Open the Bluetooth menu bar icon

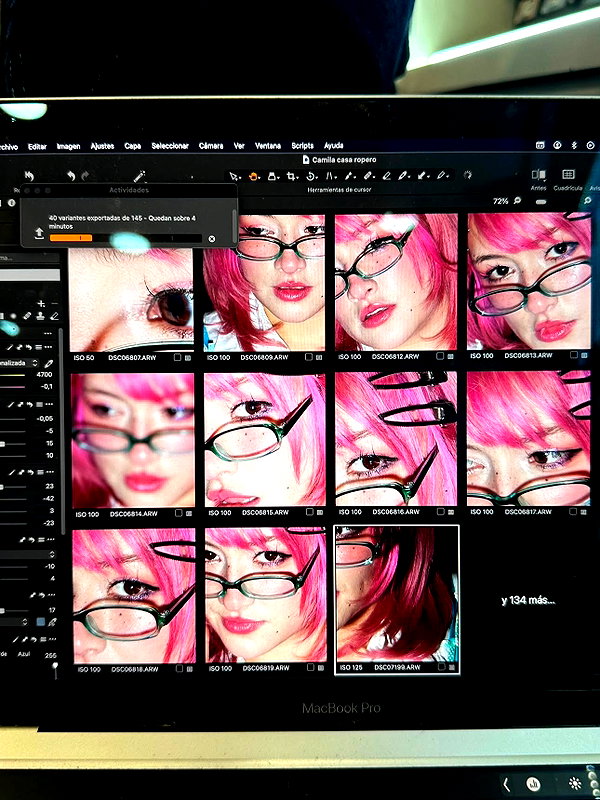(573, 145)
